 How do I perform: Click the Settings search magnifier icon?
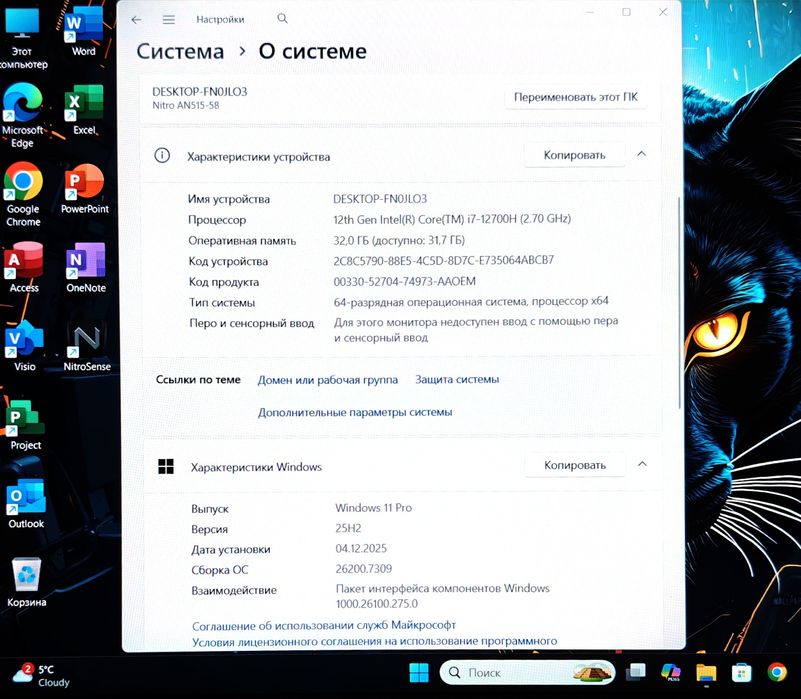[x=282, y=19]
